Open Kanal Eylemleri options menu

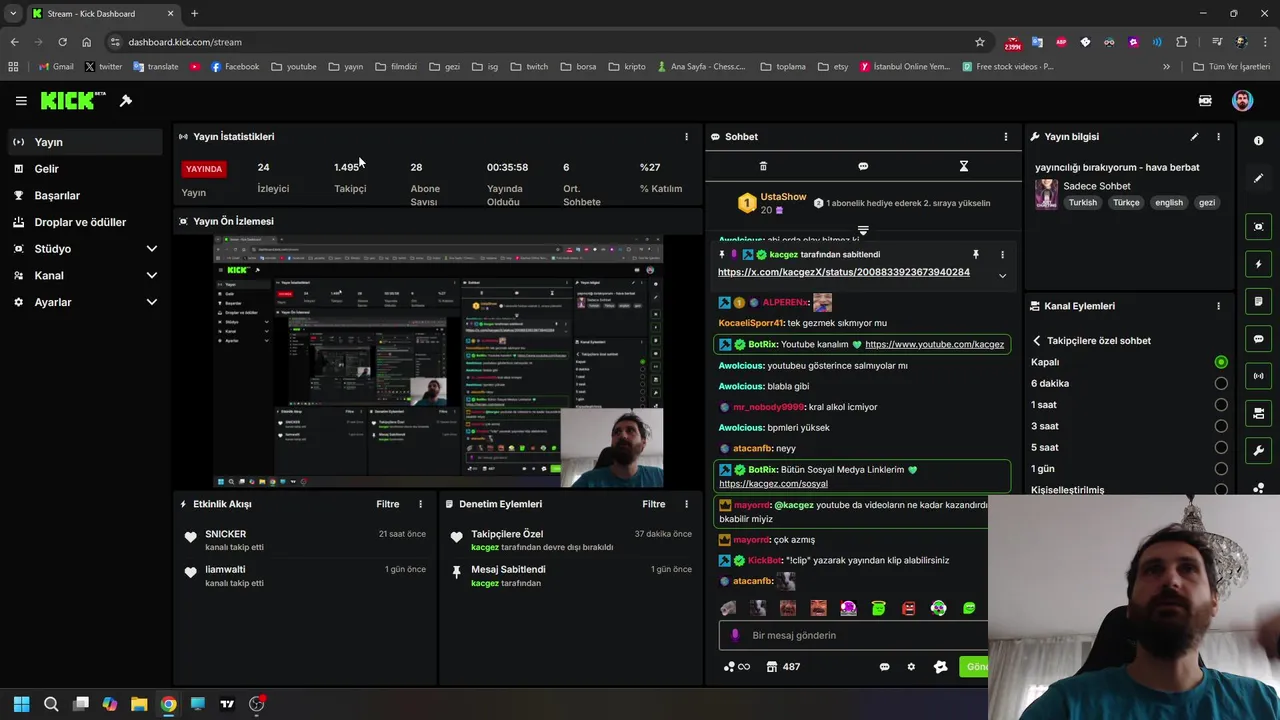1218,306
